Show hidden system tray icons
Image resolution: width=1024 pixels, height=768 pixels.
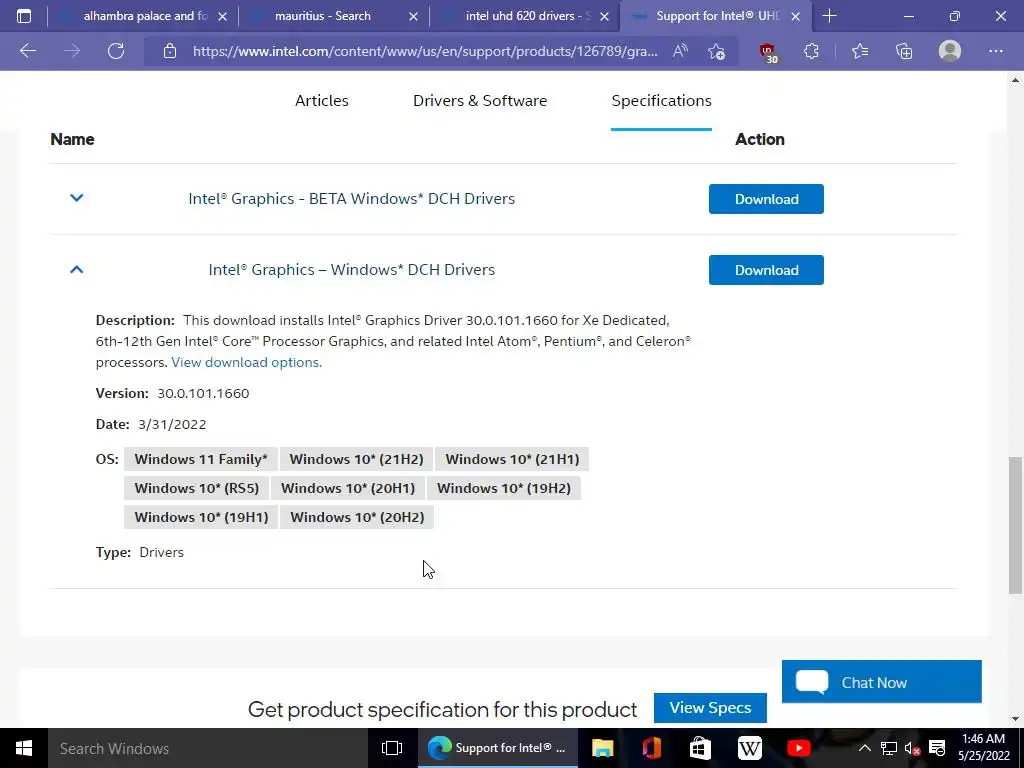point(864,748)
